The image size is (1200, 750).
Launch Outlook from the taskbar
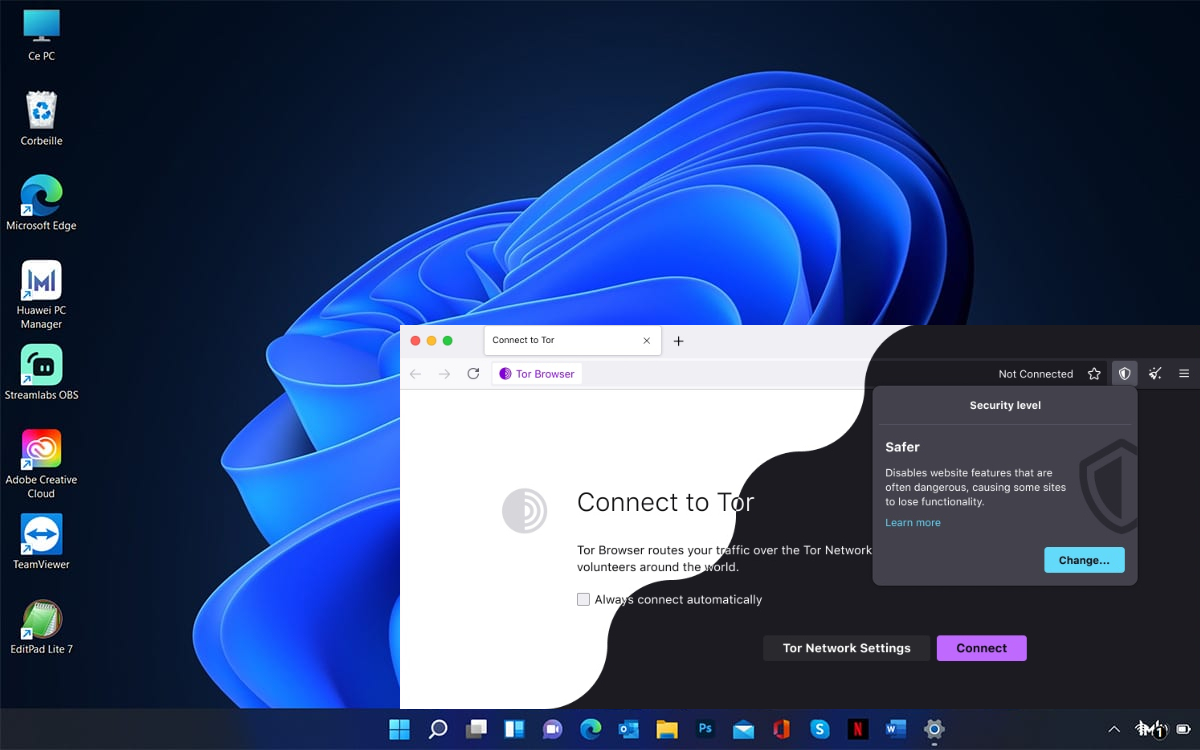pos(629,729)
